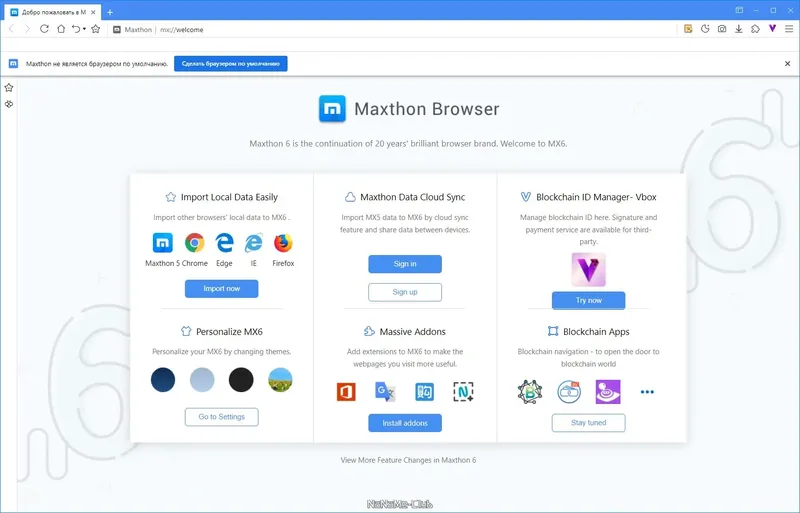Toggle night mode moon icon
This screenshot has height=513, width=800.
[x=705, y=29]
